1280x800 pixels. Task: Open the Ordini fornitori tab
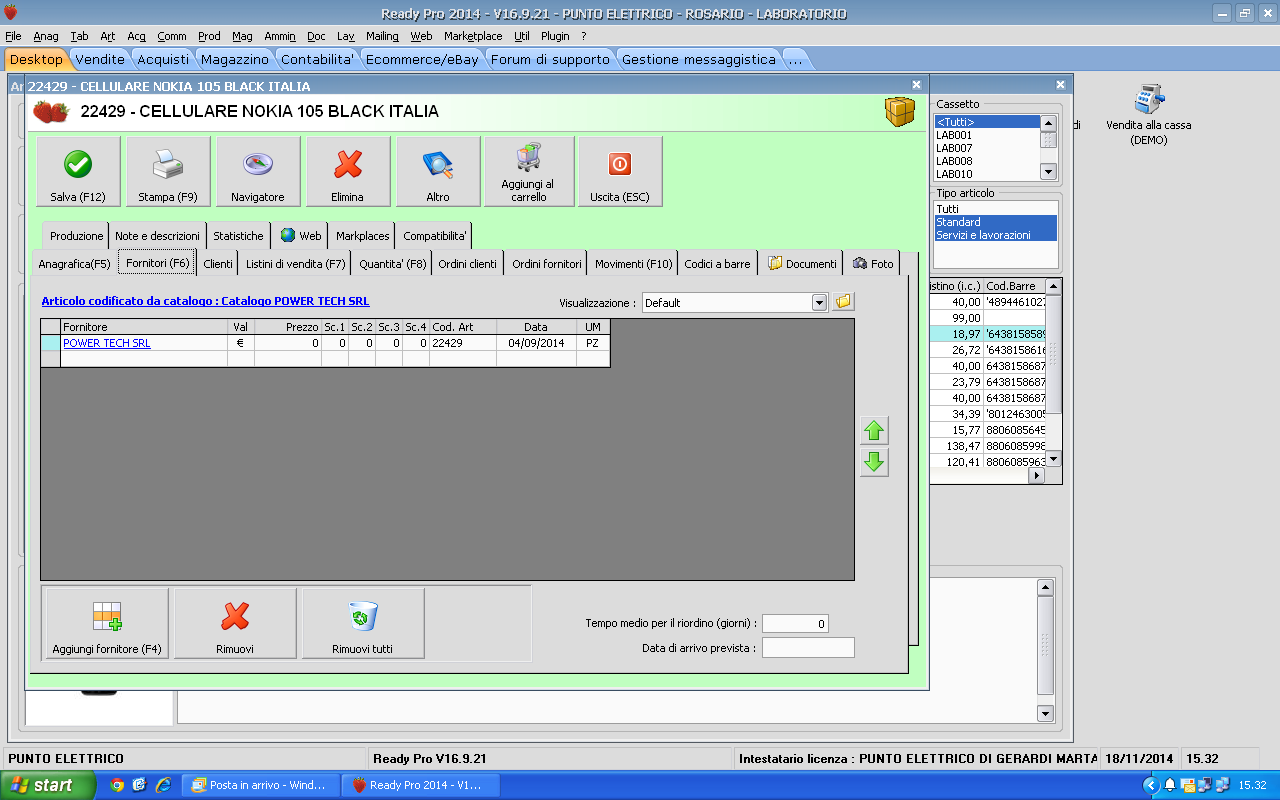click(547, 264)
